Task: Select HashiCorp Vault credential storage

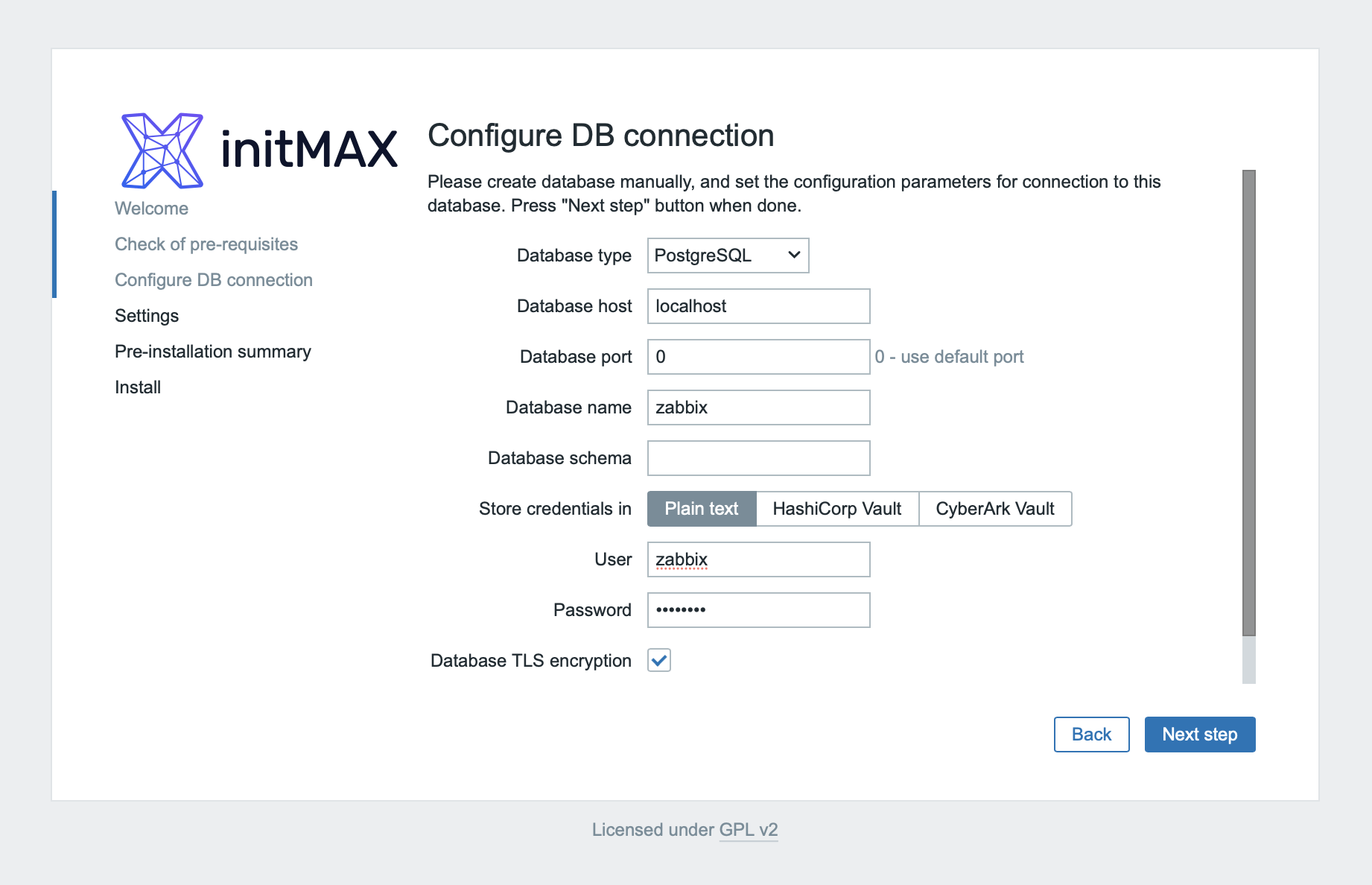Action: pos(836,509)
